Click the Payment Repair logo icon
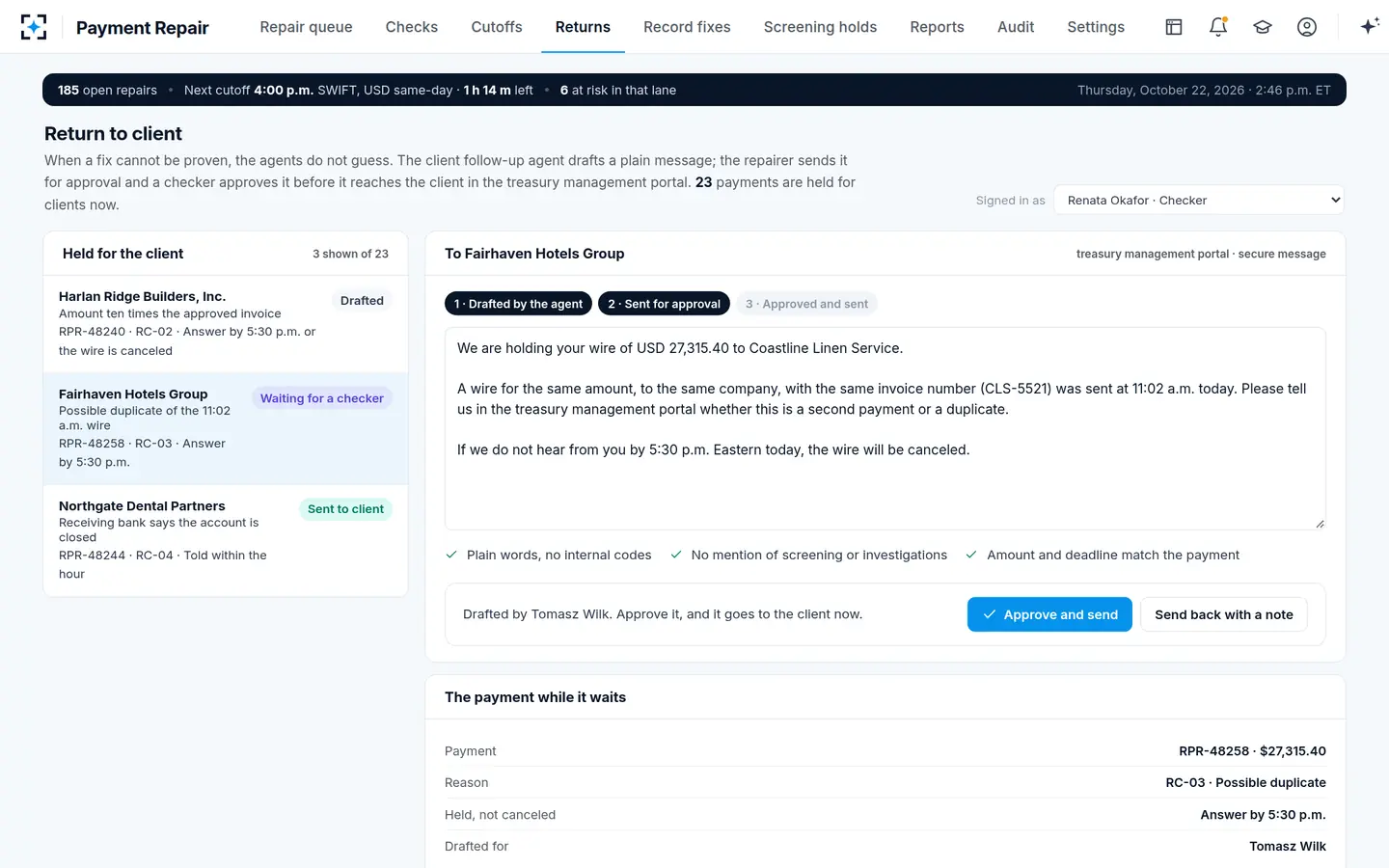 34,27
